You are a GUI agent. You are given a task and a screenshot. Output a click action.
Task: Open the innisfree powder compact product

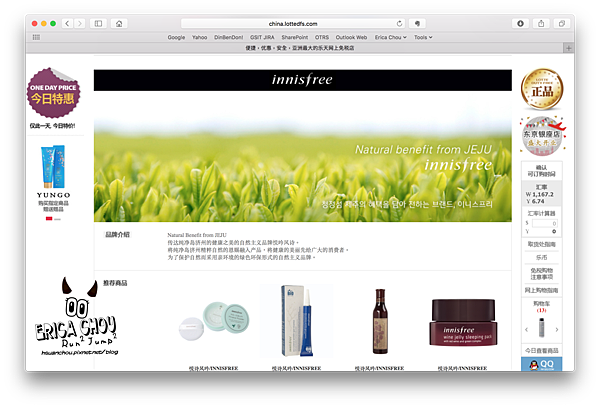pos(214,321)
